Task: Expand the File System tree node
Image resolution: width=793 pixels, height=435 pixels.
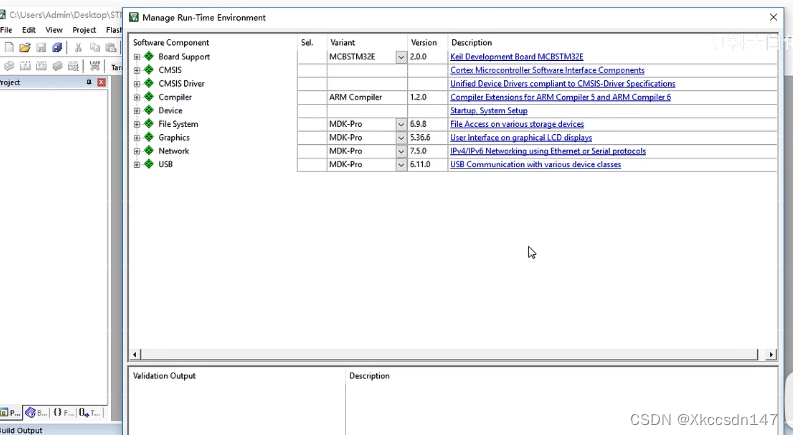Action: pyautogui.click(x=137, y=124)
